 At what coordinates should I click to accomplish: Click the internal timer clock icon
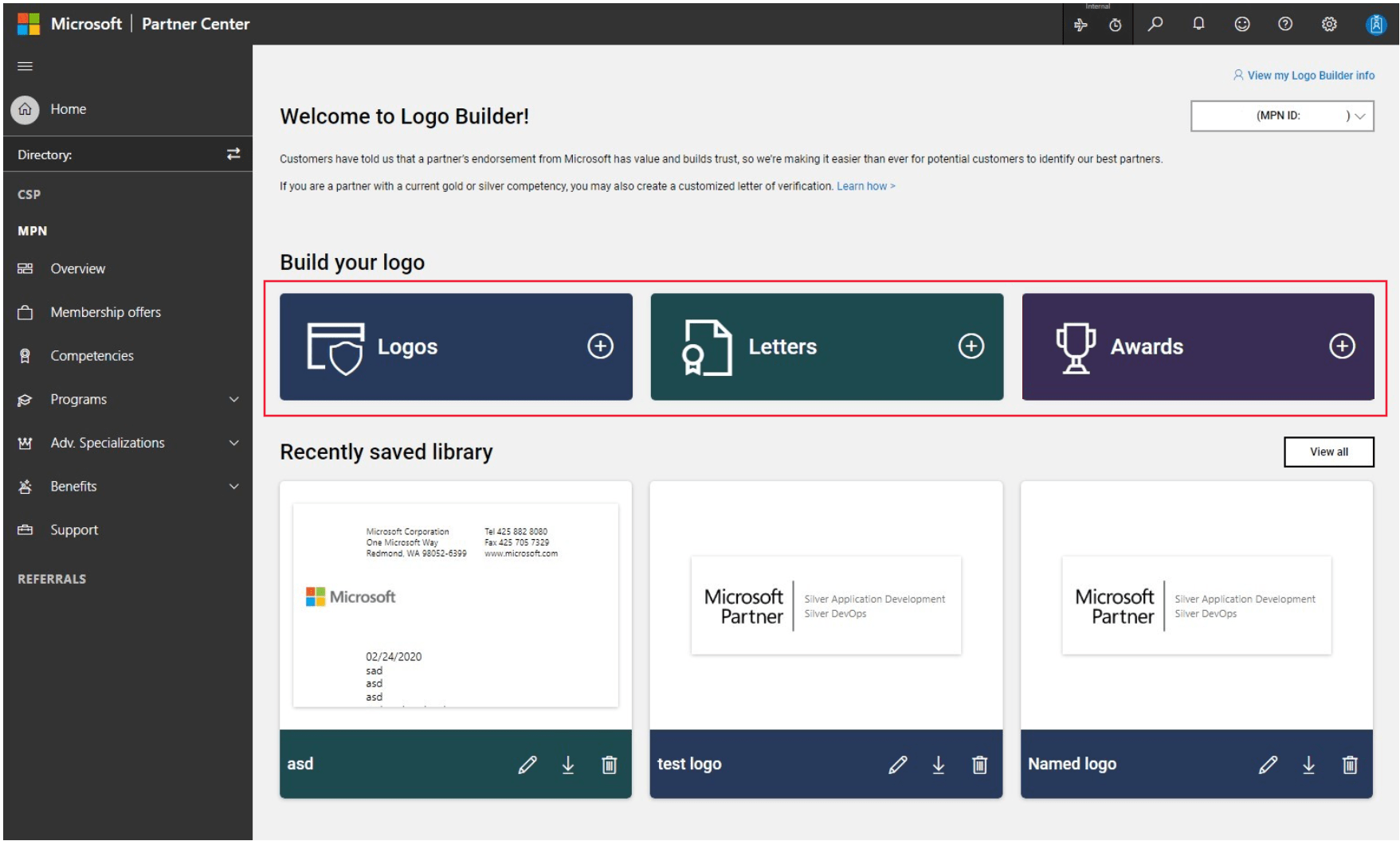[x=1116, y=25]
